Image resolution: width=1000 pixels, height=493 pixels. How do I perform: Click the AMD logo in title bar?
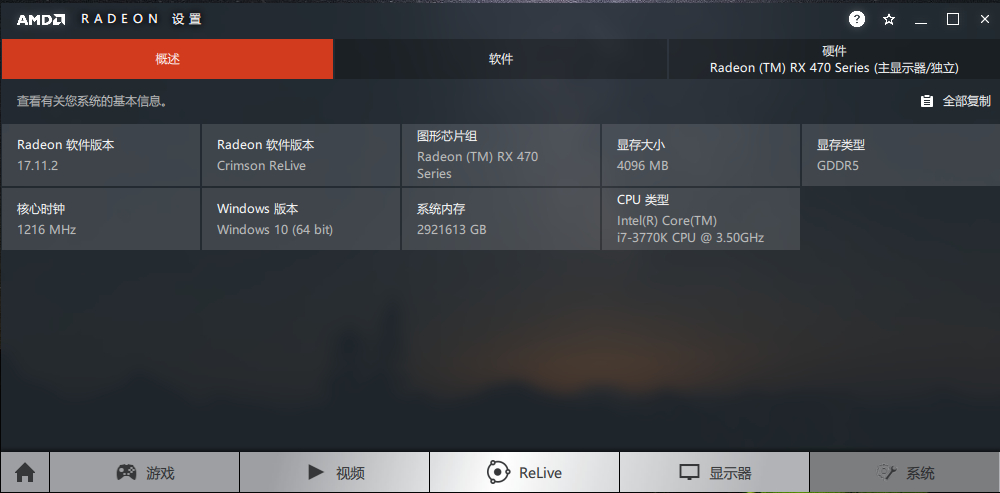pos(41,20)
